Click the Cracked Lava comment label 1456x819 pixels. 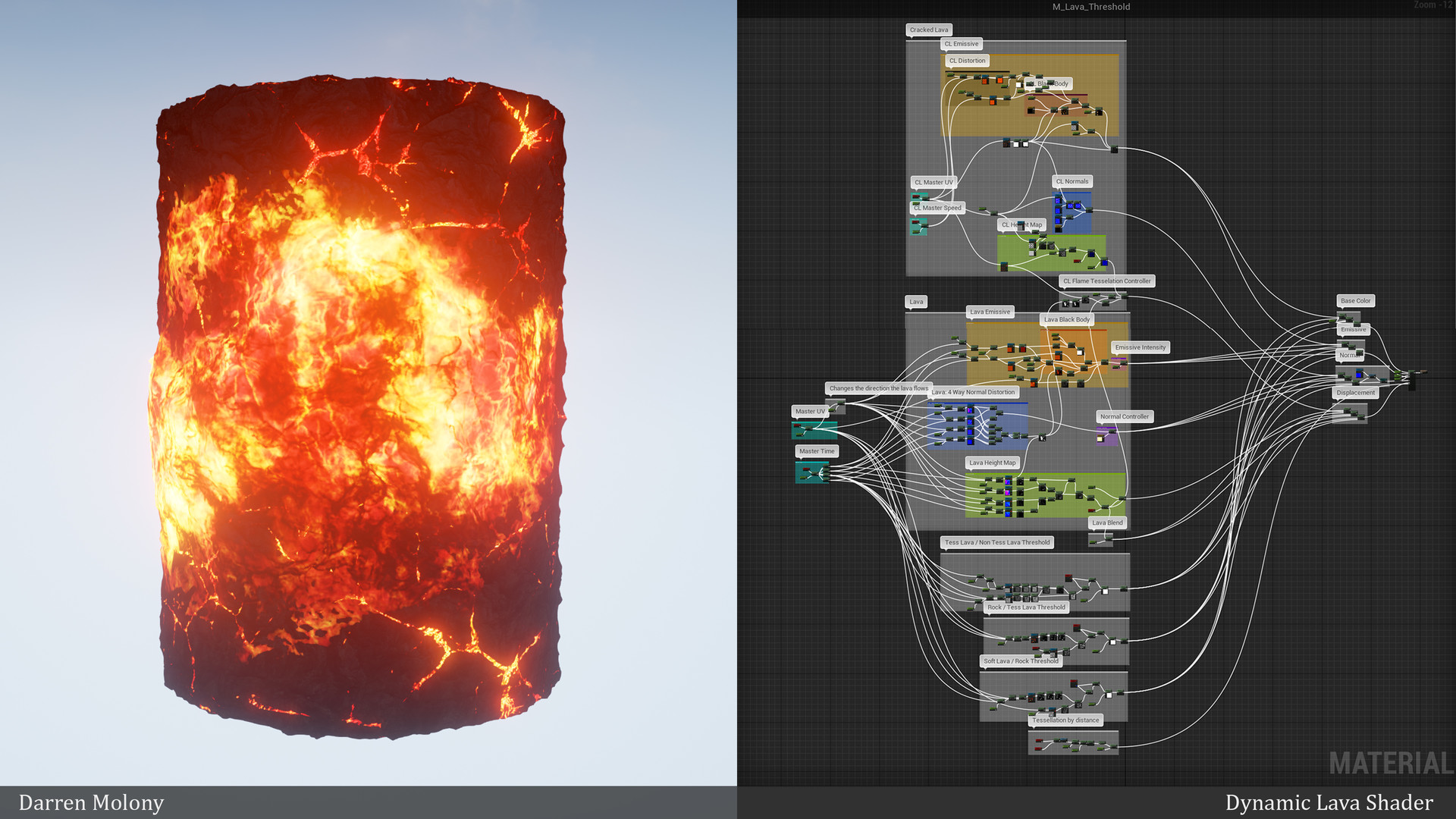[x=928, y=30]
